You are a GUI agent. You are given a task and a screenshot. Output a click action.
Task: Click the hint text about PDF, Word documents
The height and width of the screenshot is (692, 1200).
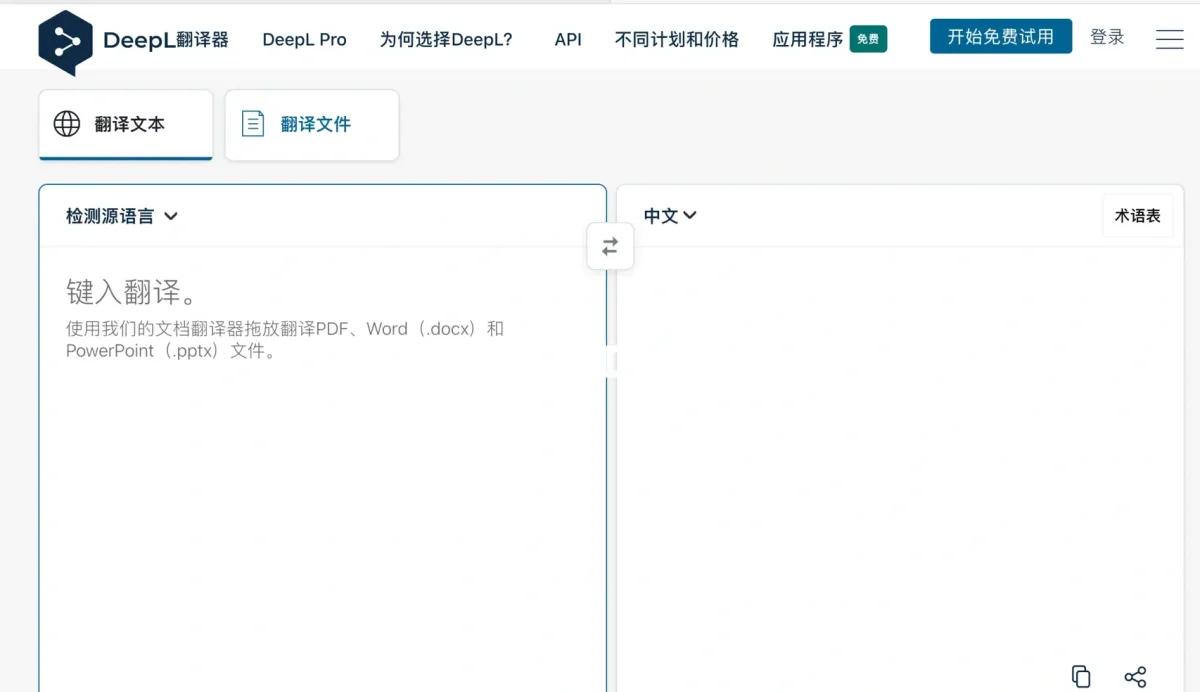tap(285, 340)
